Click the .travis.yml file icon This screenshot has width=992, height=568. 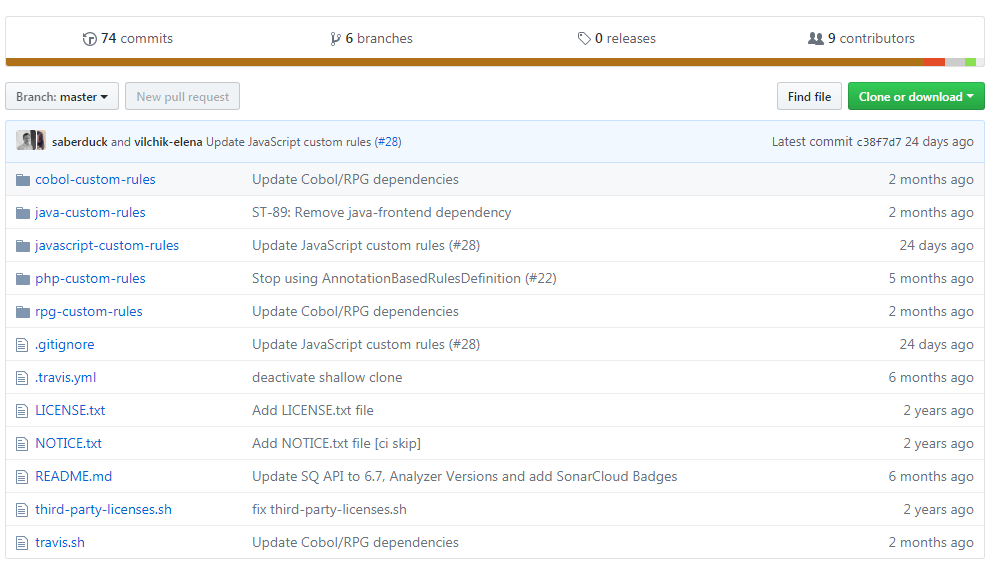22,378
